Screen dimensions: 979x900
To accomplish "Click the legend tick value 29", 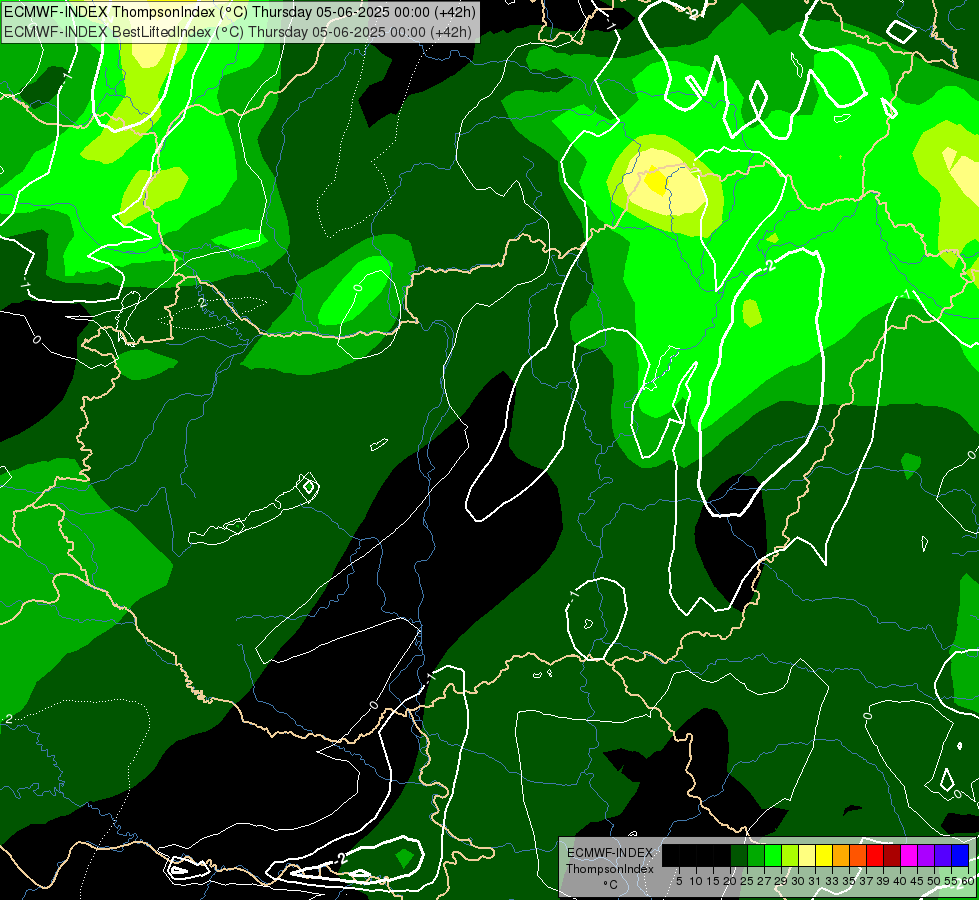I will (x=781, y=881).
